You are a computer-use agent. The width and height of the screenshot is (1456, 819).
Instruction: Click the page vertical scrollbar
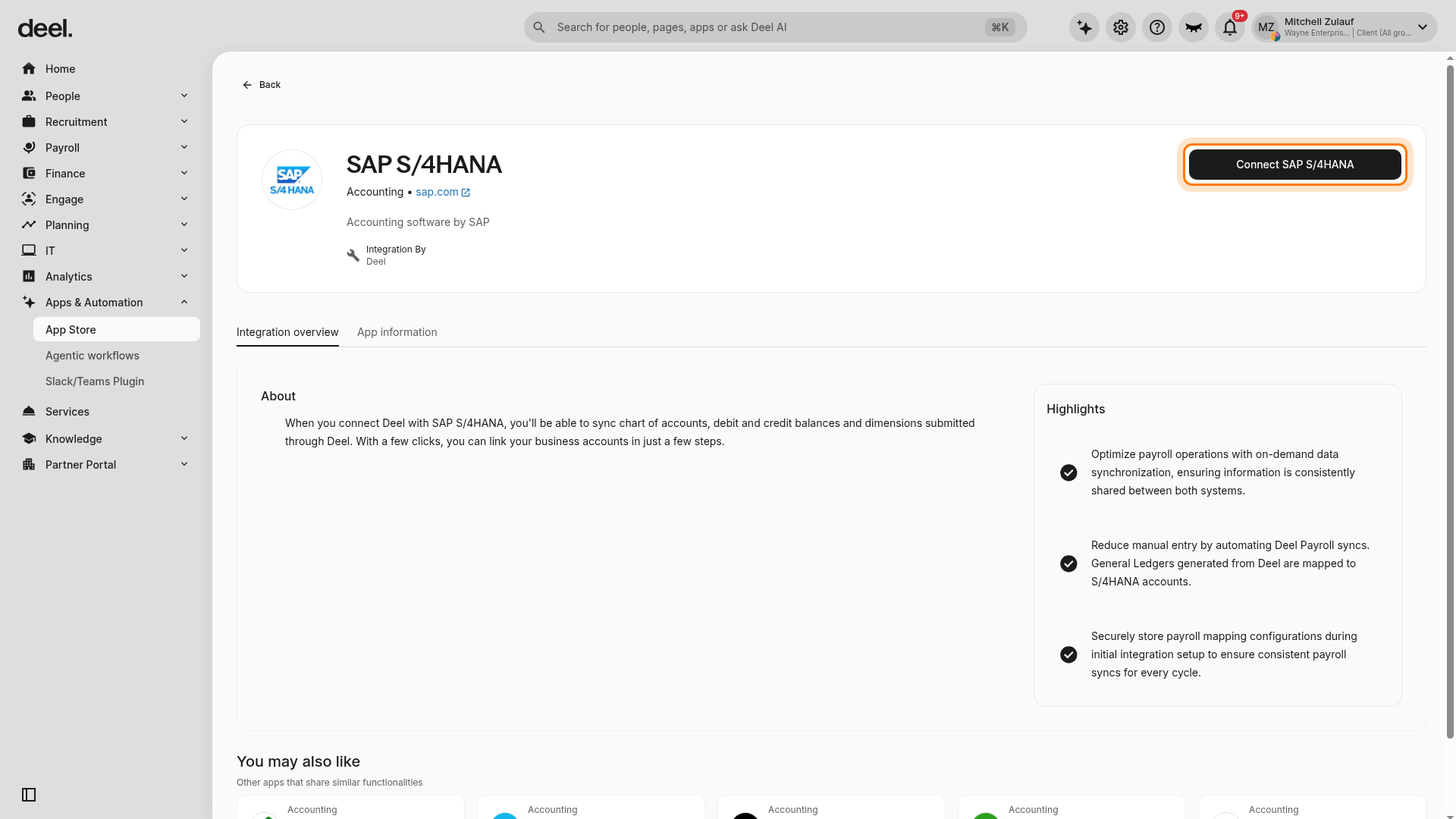coord(1451,402)
